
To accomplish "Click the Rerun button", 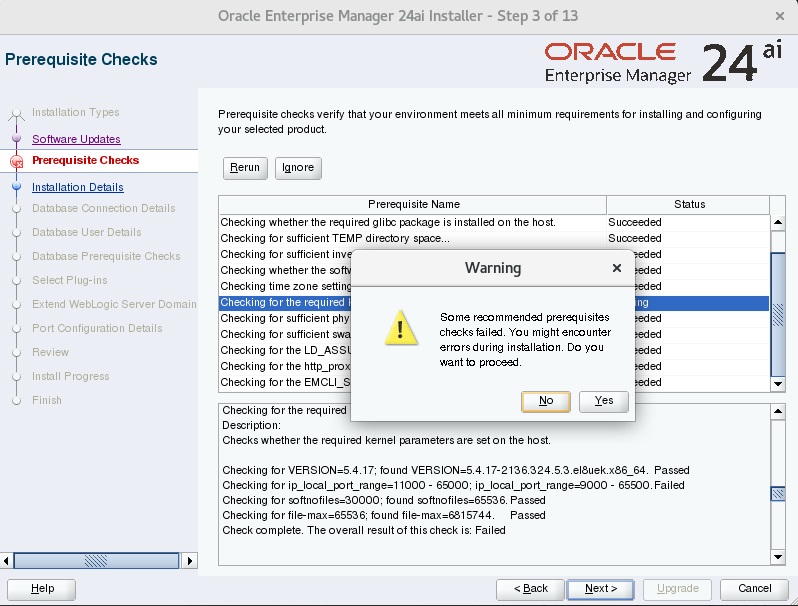I will [x=245, y=168].
